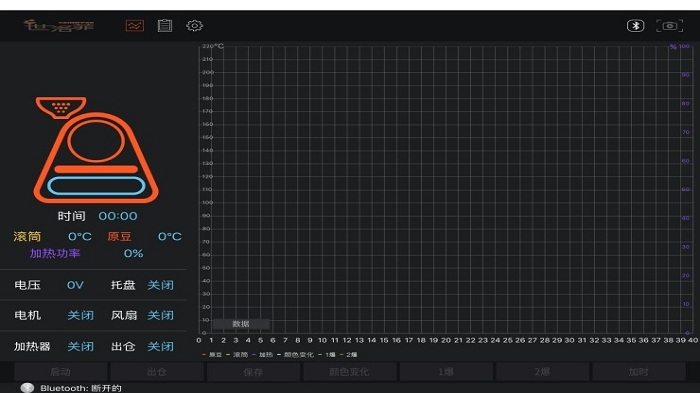The width and height of the screenshot is (700, 393).
Task: Click the camera capture icon
Action: 669,26
